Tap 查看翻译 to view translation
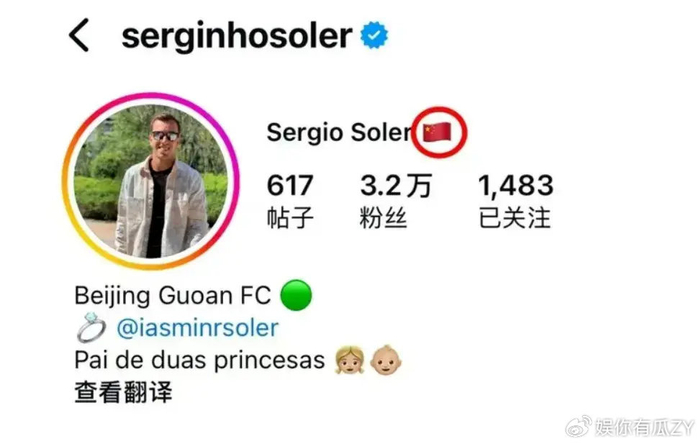This screenshot has width=700, height=444. click(x=123, y=393)
